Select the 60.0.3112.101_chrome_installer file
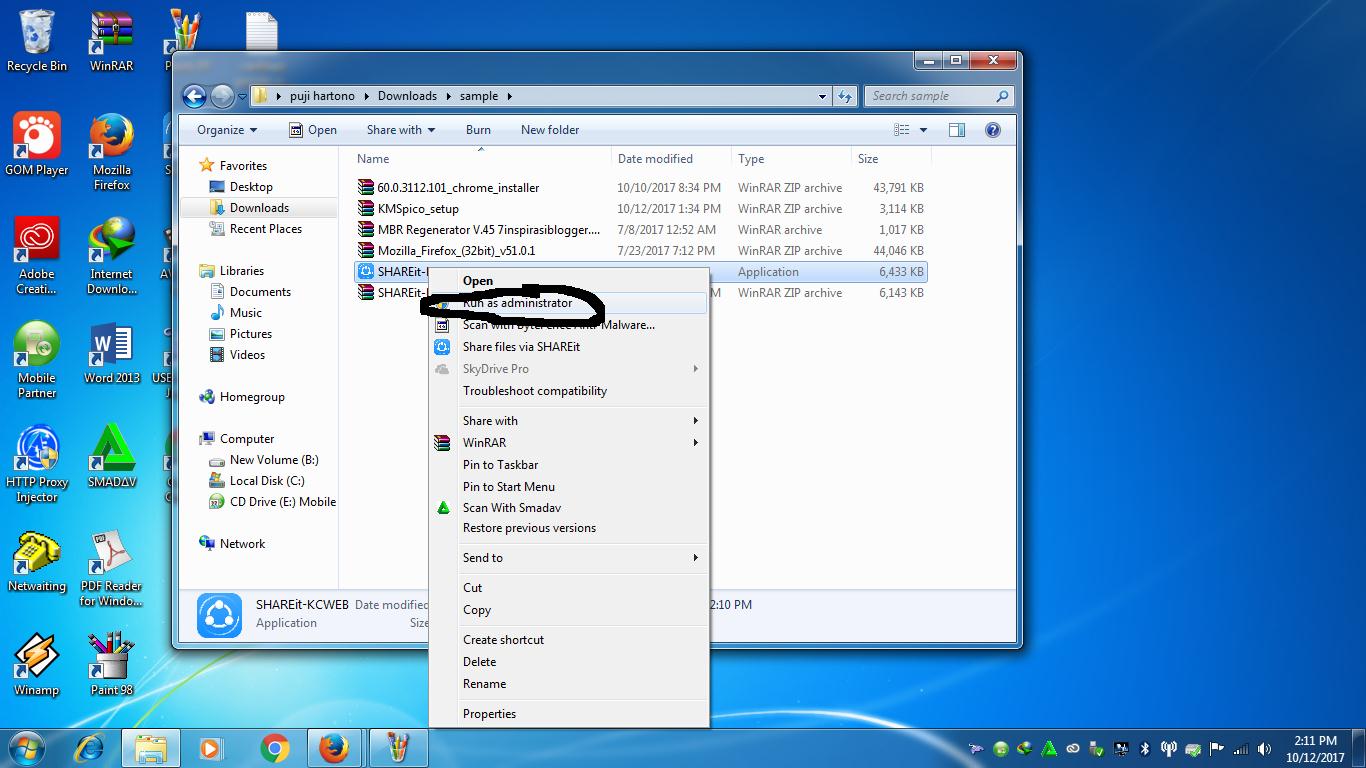1366x768 pixels. [458, 188]
